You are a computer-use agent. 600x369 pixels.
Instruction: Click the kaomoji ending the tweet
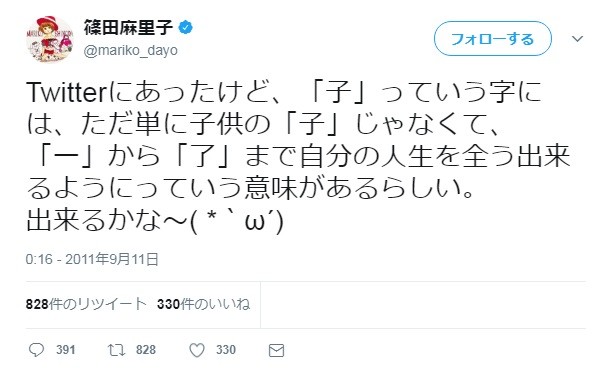click(x=237, y=222)
